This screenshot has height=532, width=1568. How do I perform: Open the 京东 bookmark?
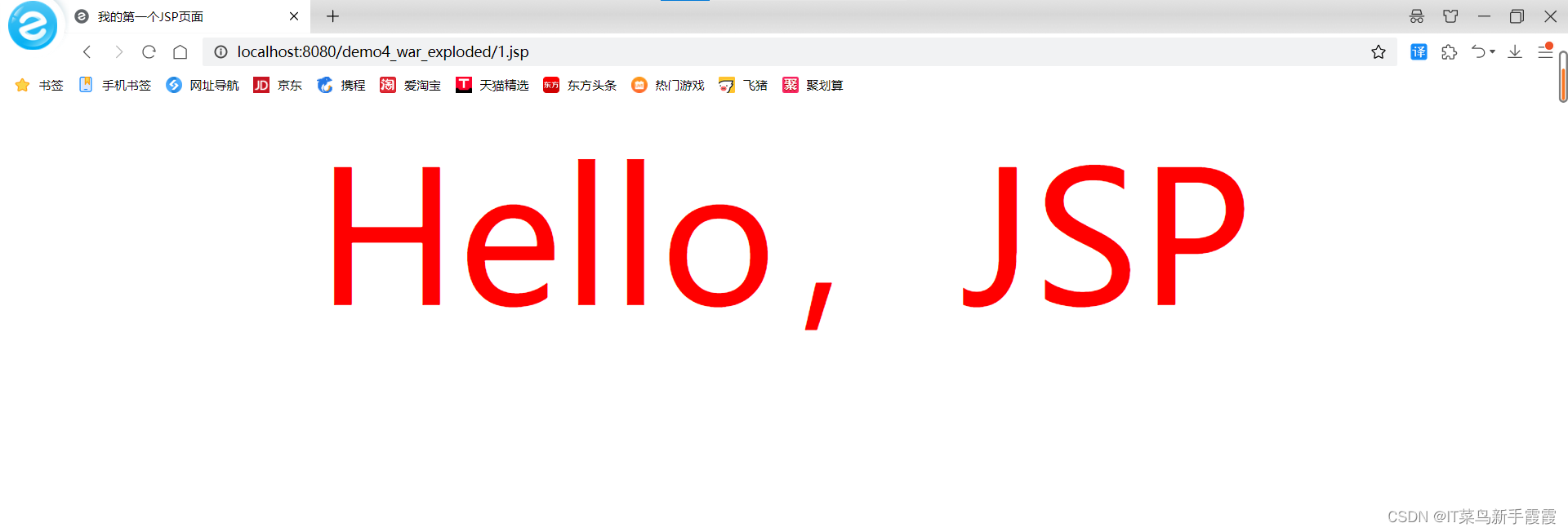coord(278,85)
